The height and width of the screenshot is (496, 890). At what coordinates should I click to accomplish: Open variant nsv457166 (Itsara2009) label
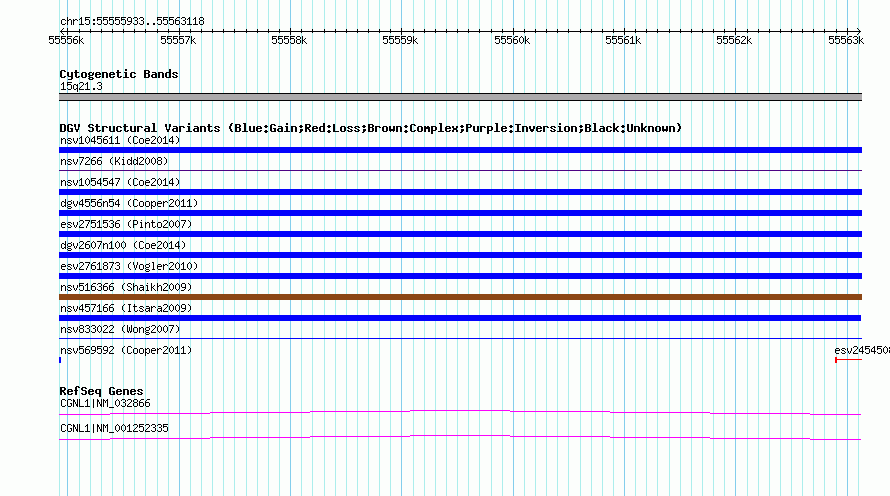pyautogui.click(x=126, y=308)
